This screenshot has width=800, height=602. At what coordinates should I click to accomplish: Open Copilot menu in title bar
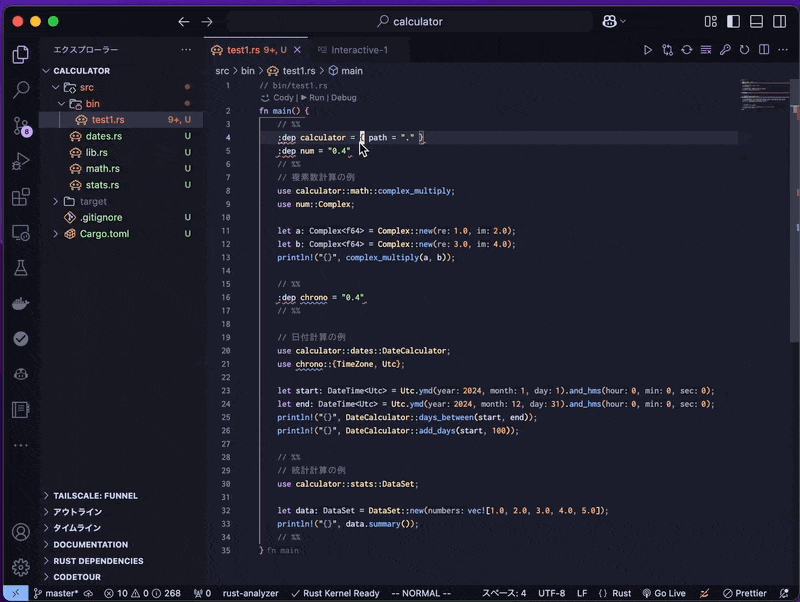[x=614, y=21]
